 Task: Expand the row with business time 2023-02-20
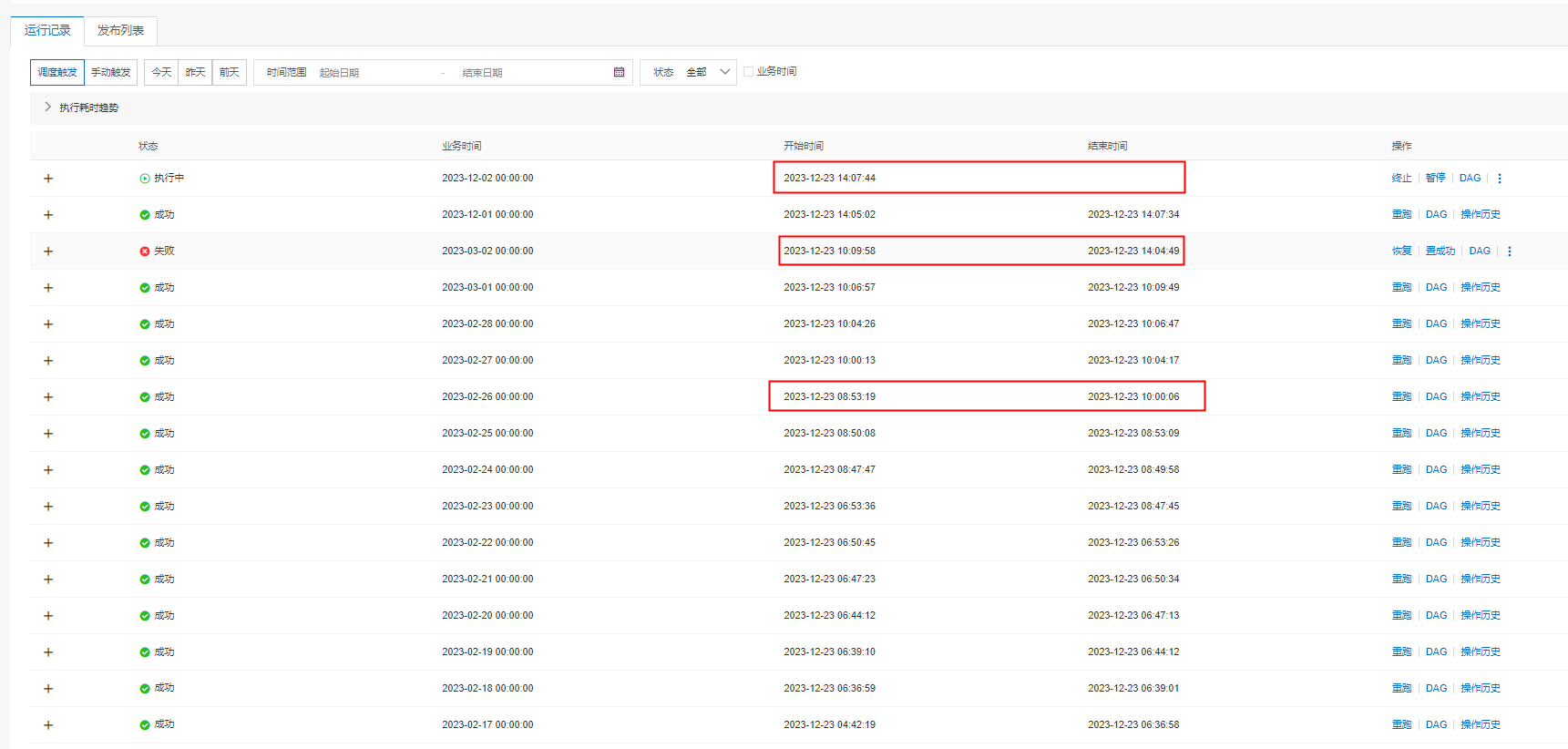[48, 616]
